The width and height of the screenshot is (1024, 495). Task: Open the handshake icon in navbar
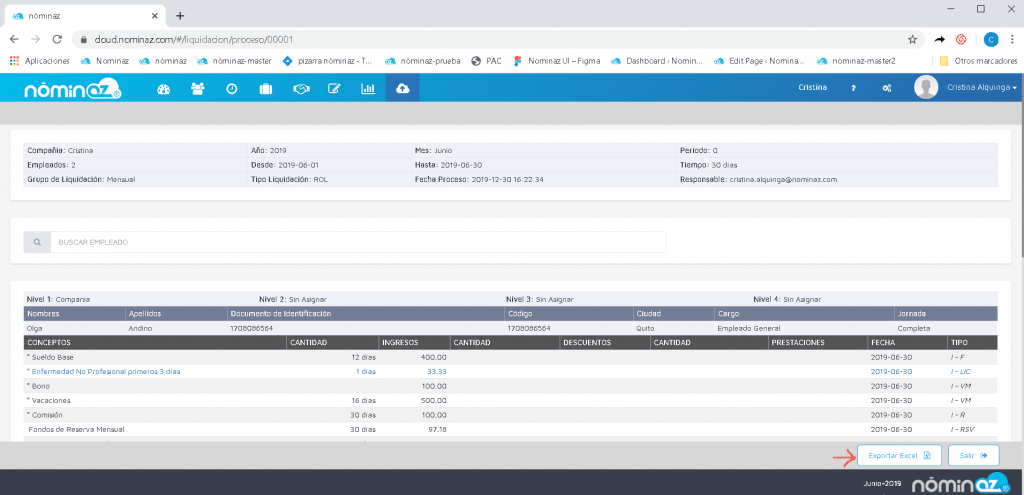(300, 89)
